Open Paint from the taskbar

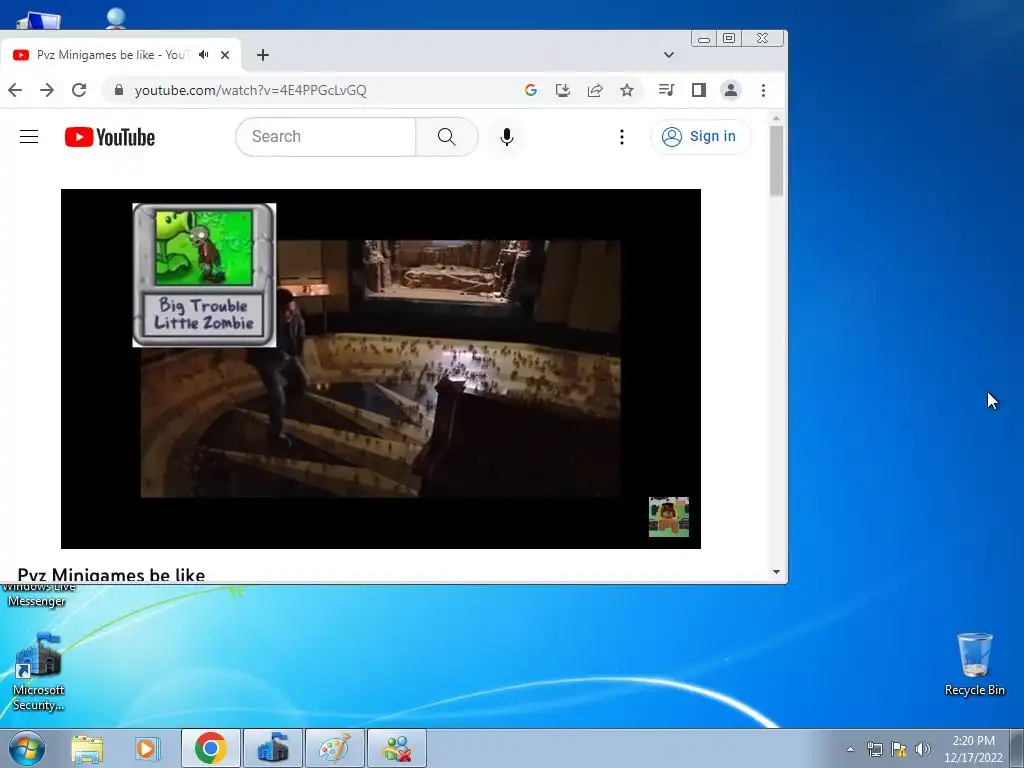(334, 748)
